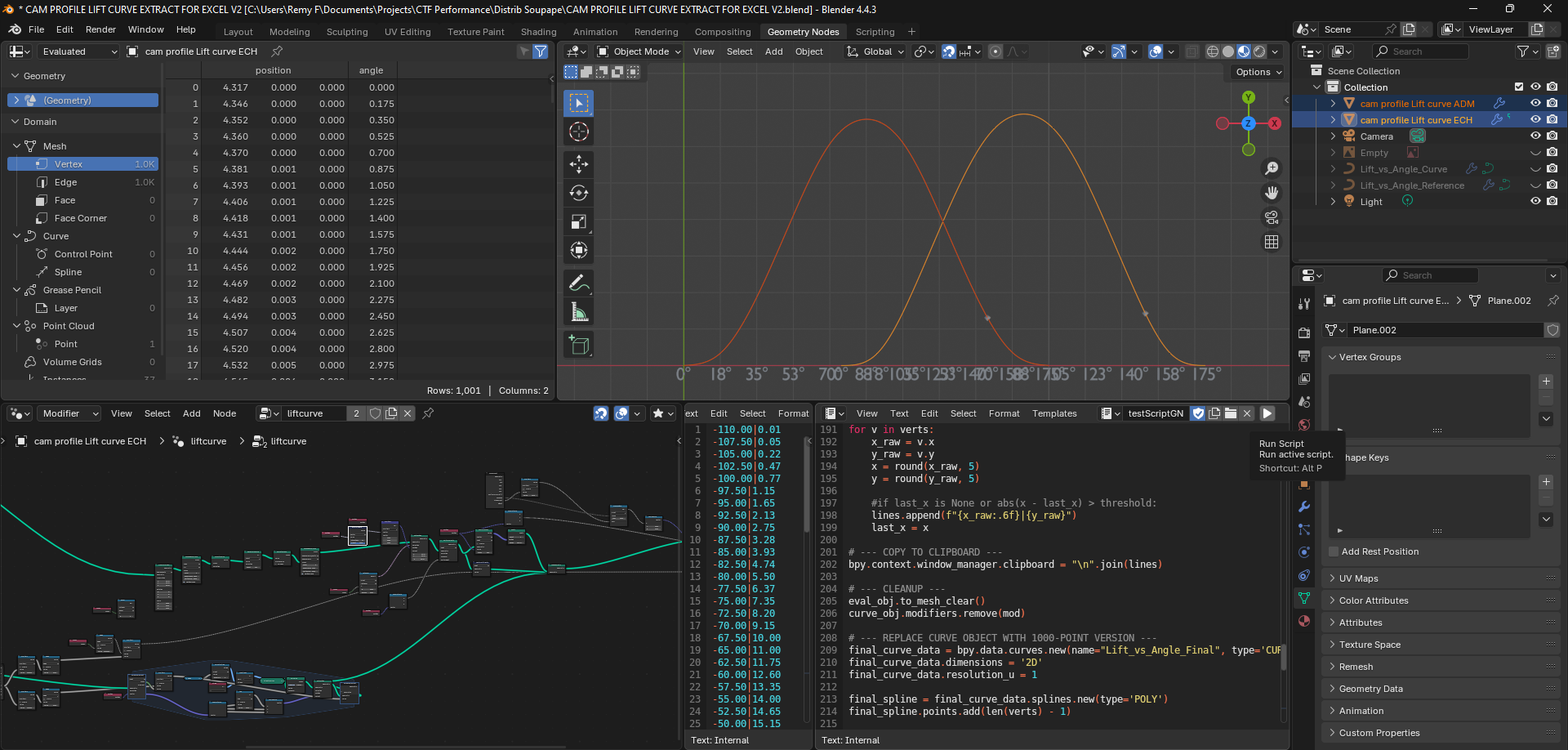
Task: Switch to the Scripting workspace tab
Action: coord(875,32)
